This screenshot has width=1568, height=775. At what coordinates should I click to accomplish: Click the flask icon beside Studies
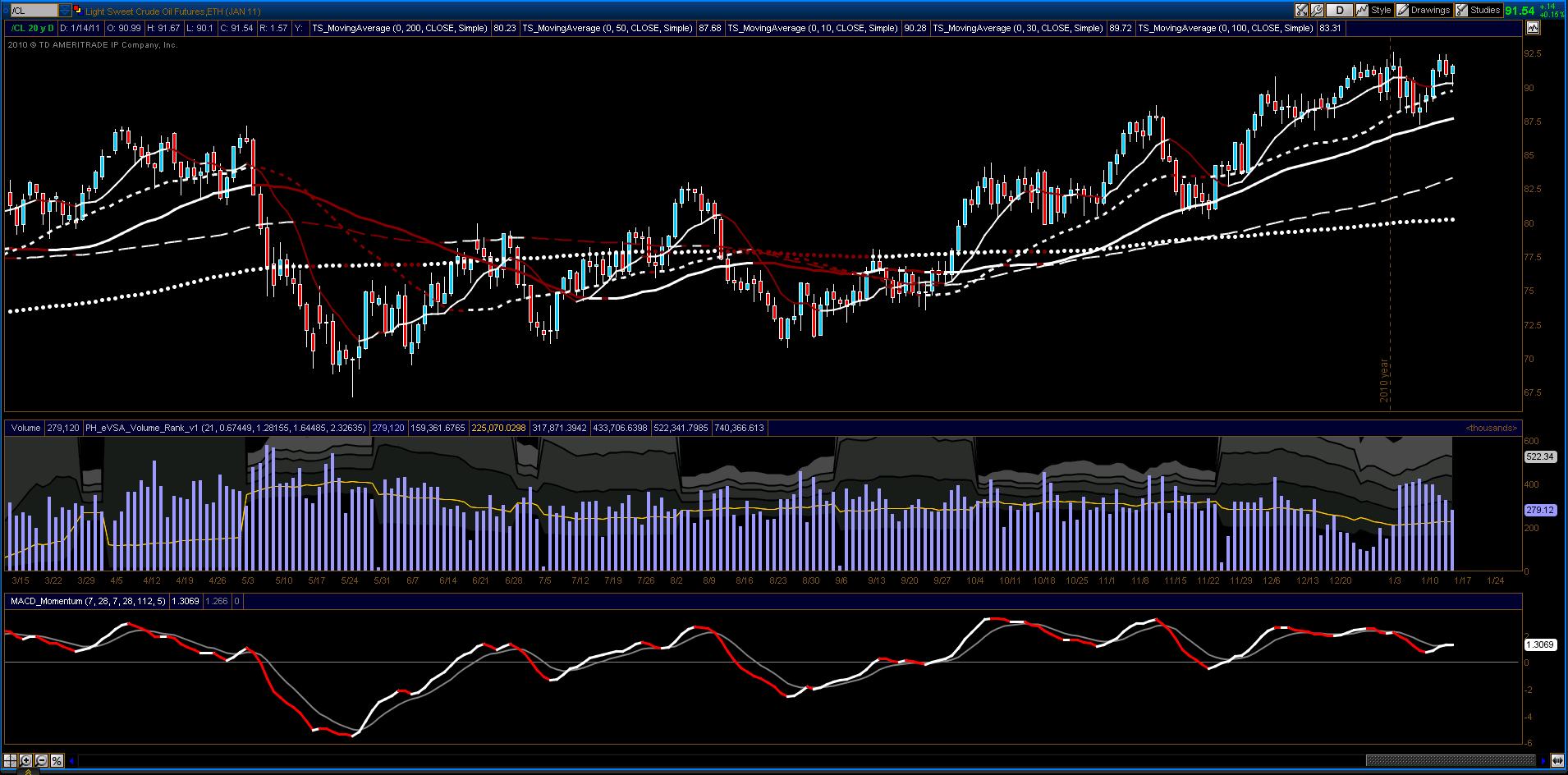[1462, 10]
